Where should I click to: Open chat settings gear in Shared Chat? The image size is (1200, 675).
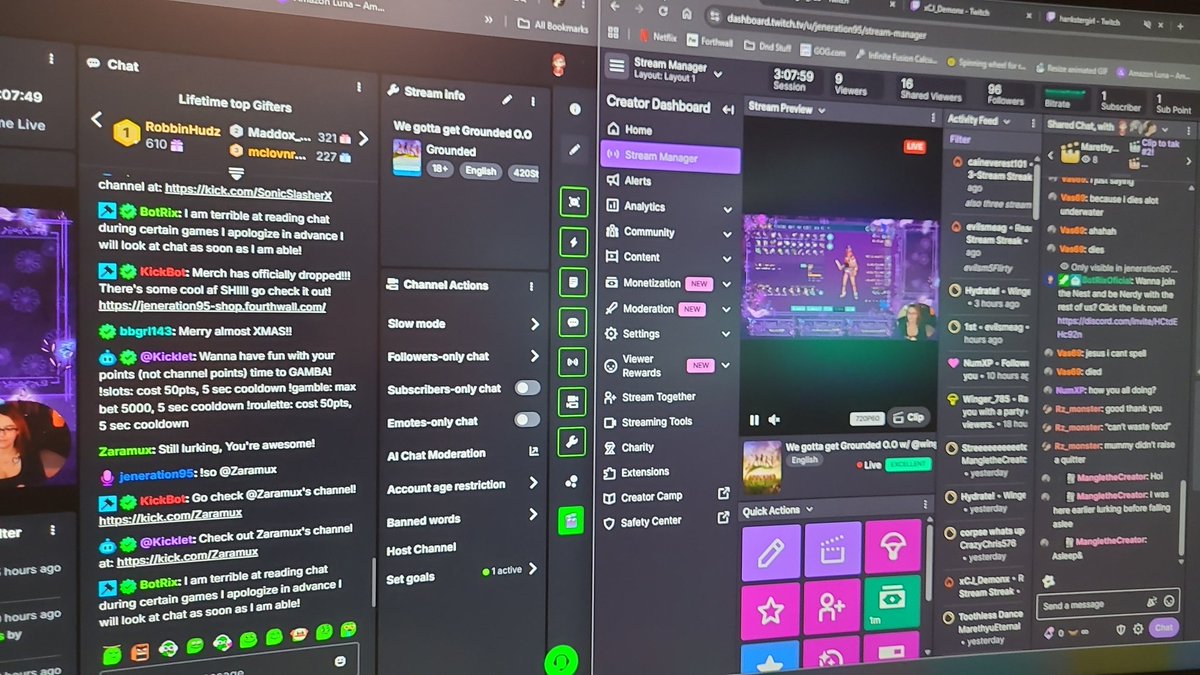1138,629
